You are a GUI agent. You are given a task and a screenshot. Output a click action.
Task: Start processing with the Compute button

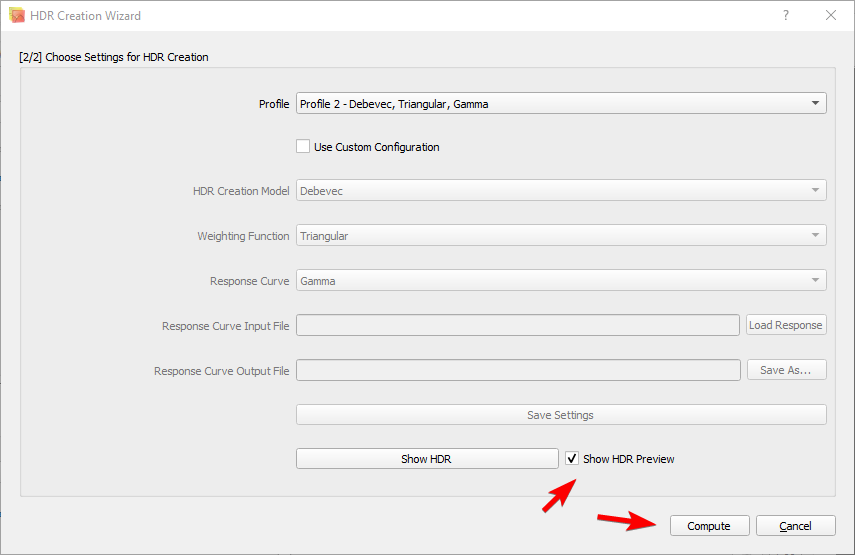click(708, 526)
